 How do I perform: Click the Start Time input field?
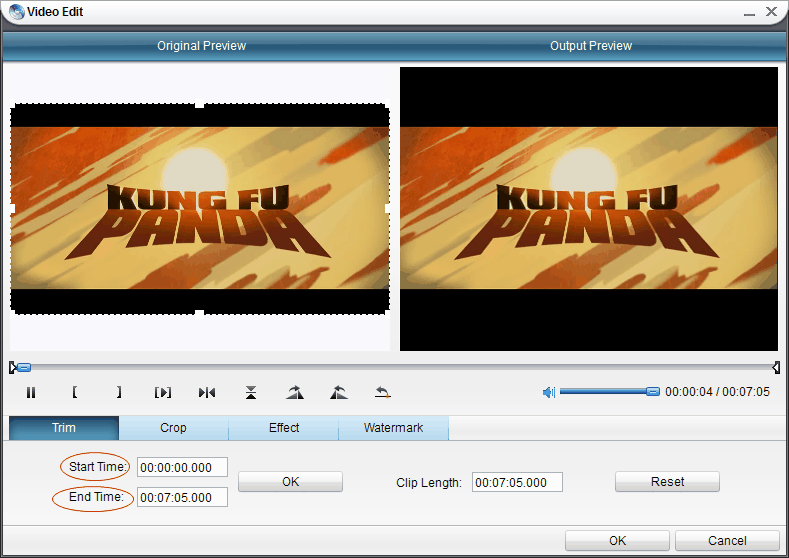(x=182, y=467)
